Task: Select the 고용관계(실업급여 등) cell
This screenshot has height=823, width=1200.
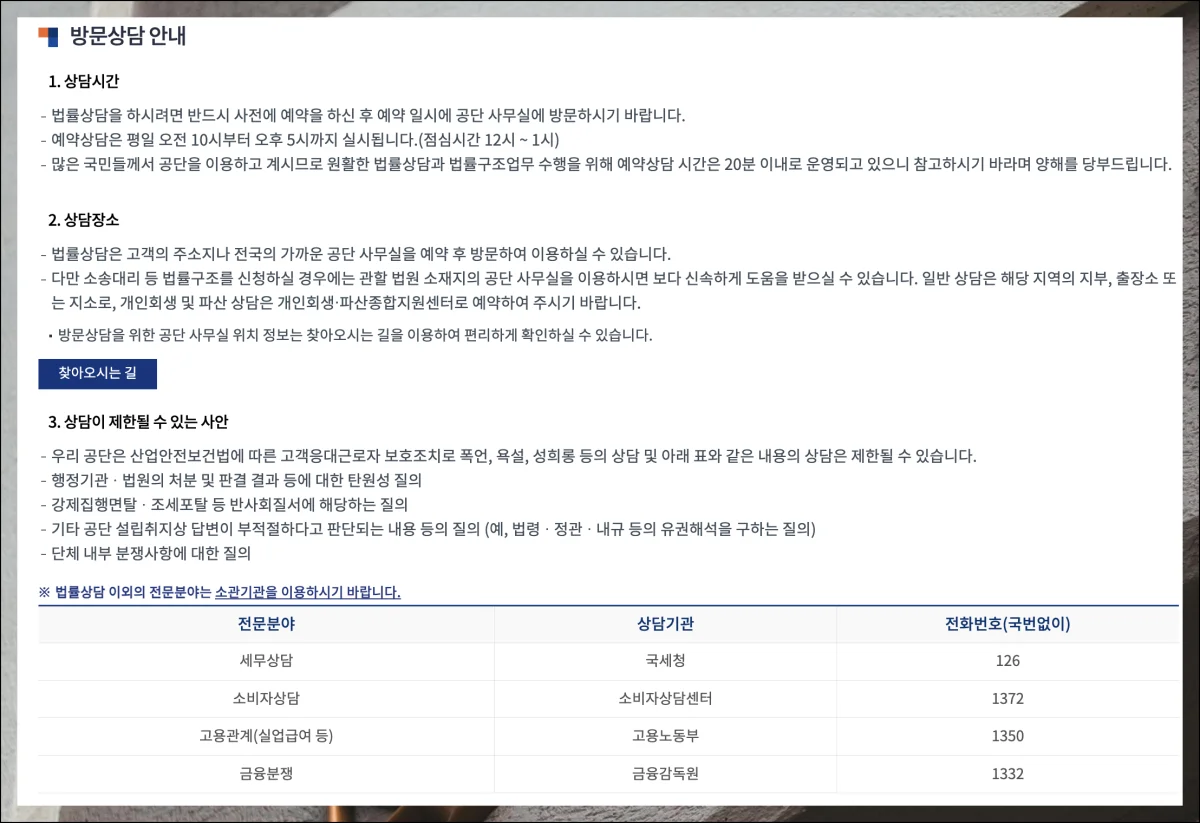Action: pyautogui.click(x=266, y=736)
